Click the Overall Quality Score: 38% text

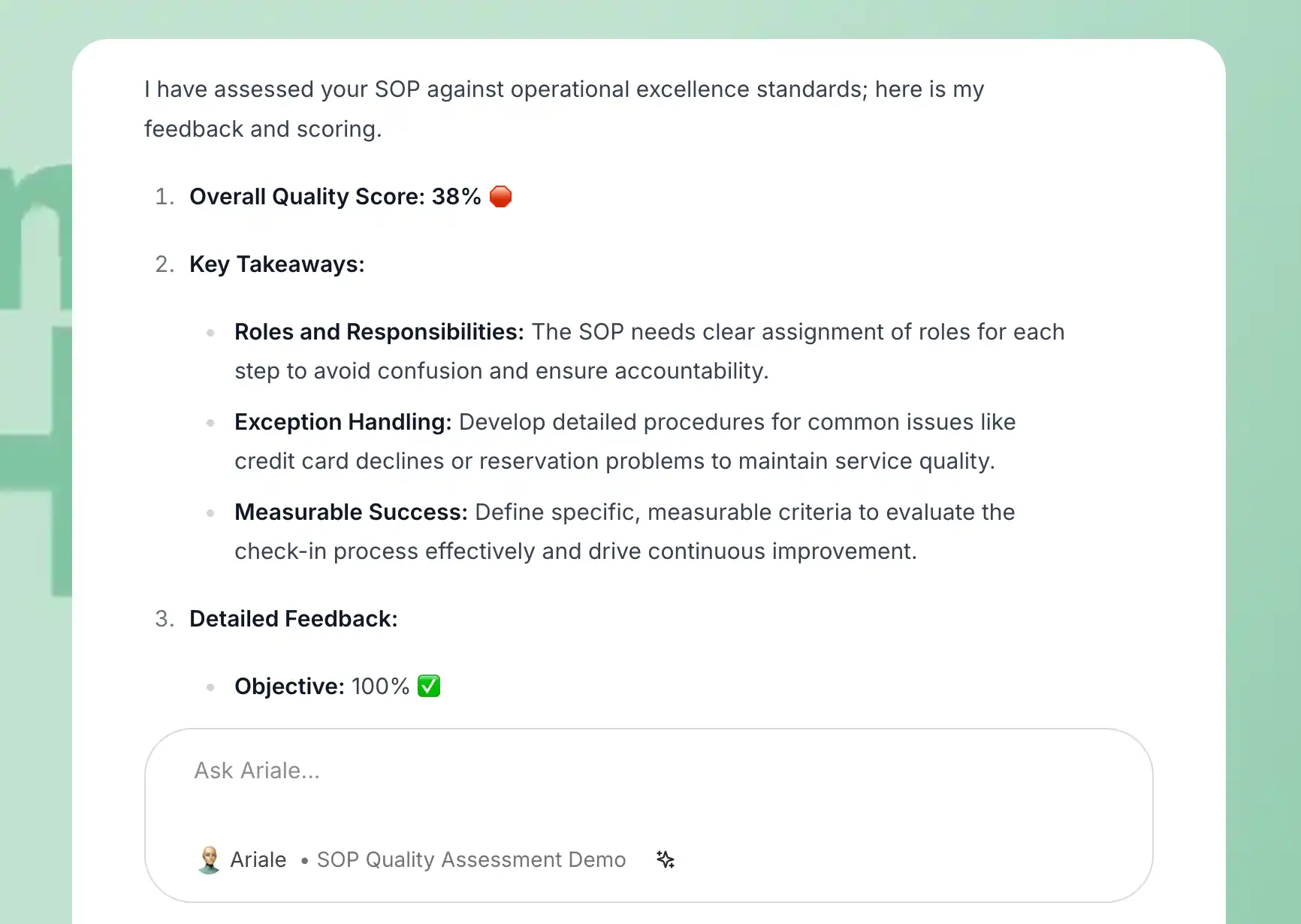[x=335, y=196]
